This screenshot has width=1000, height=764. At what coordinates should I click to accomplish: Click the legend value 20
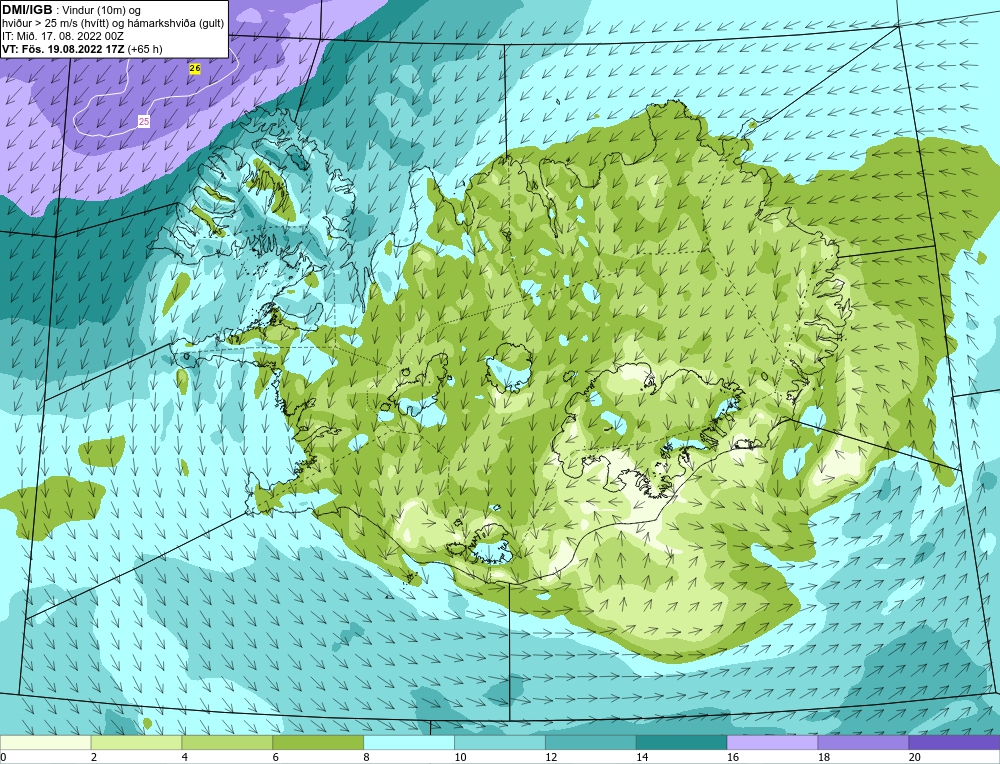(x=914, y=757)
